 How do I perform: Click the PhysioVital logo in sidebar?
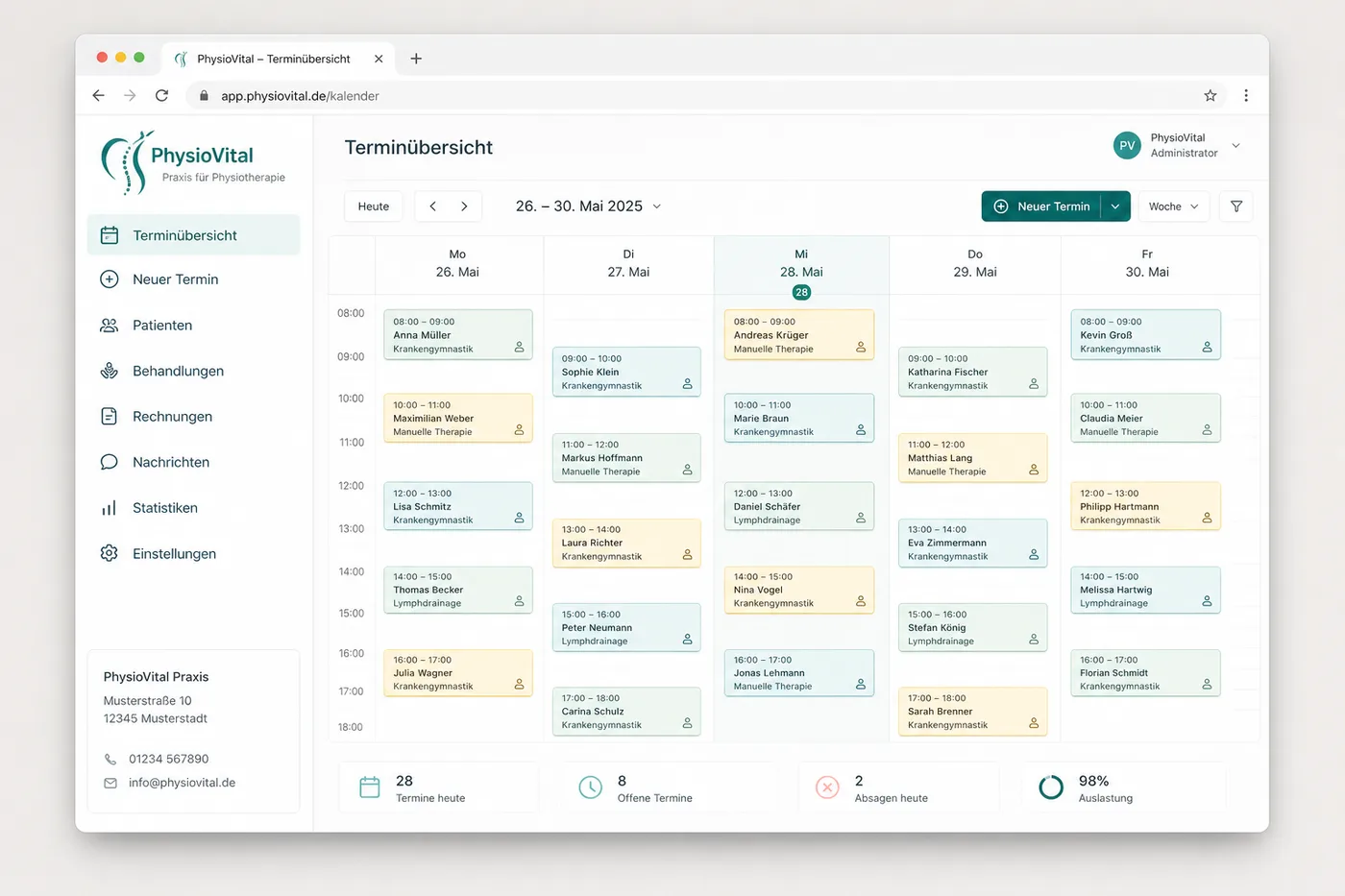(x=192, y=162)
